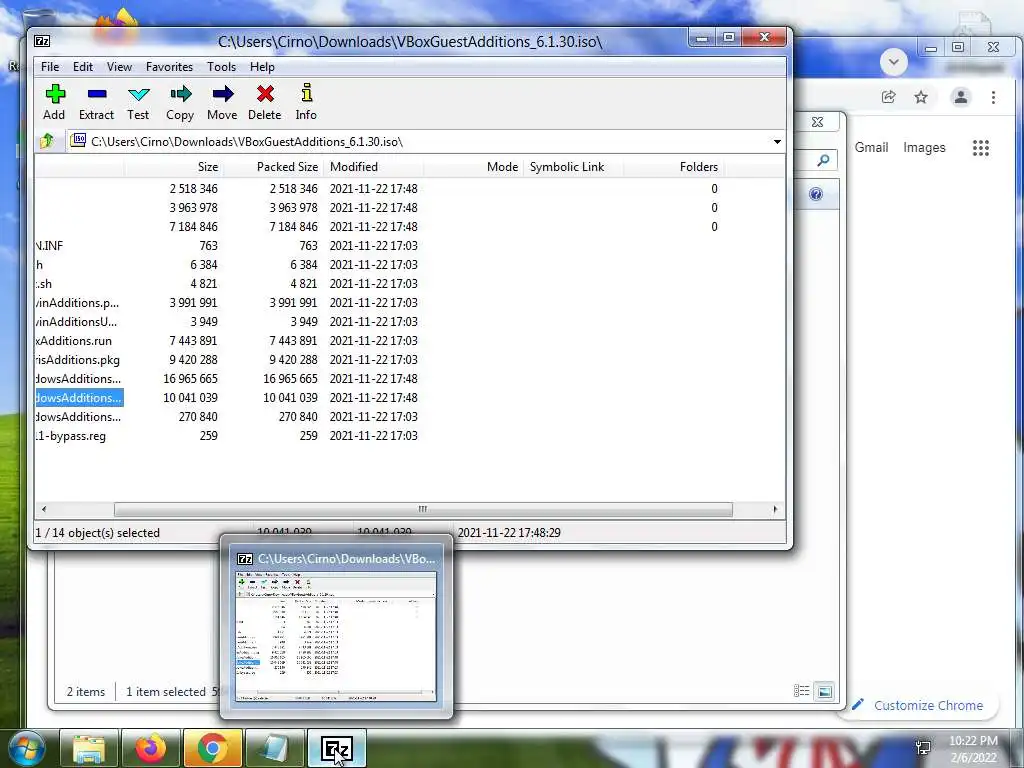Open the blue help icon in Explorer
The height and width of the screenshot is (768, 1024).
(816, 194)
